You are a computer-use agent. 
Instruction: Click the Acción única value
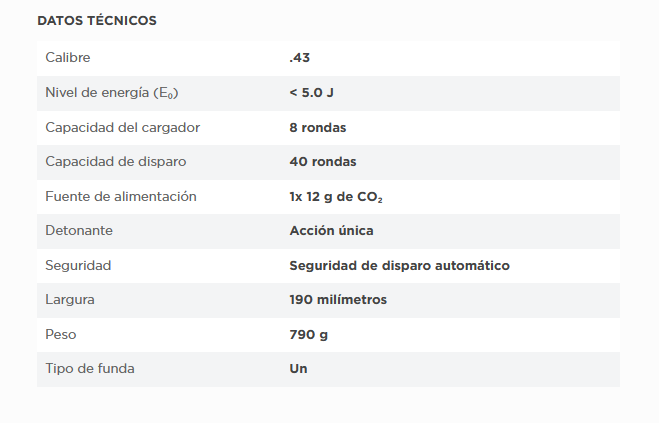coord(331,230)
